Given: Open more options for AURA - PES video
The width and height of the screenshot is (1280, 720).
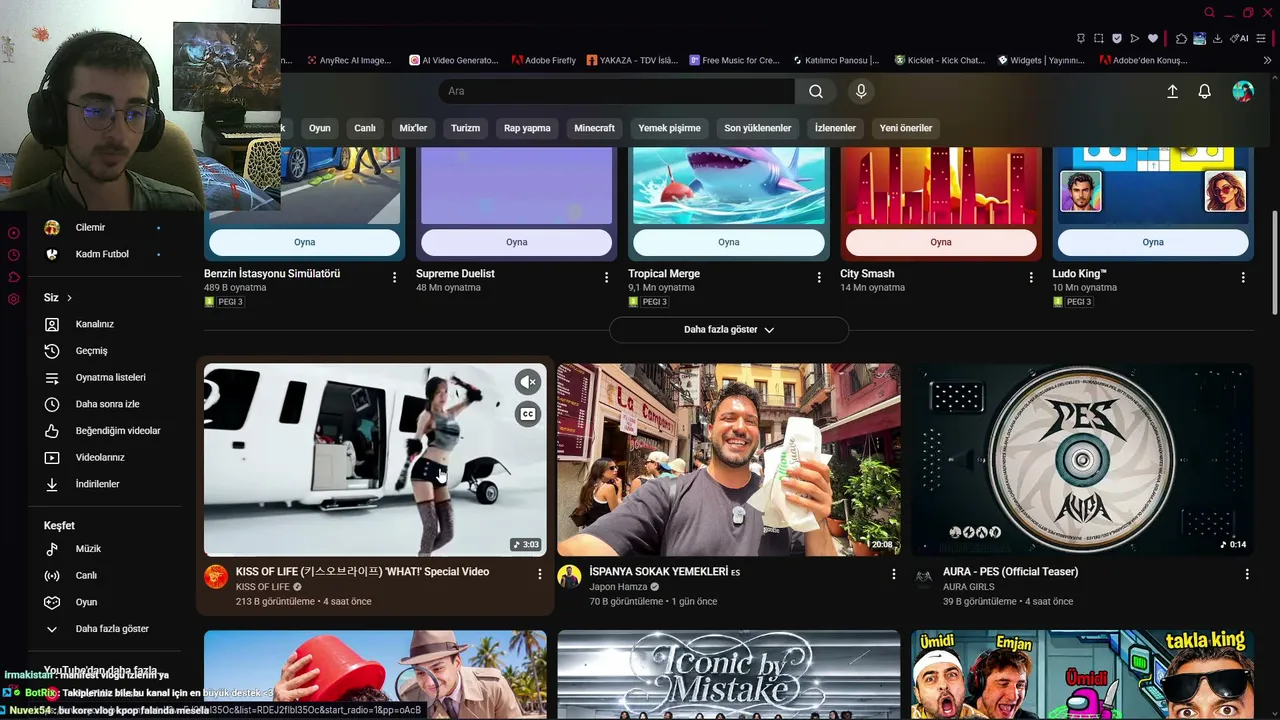Looking at the screenshot, I should coord(1247,574).
